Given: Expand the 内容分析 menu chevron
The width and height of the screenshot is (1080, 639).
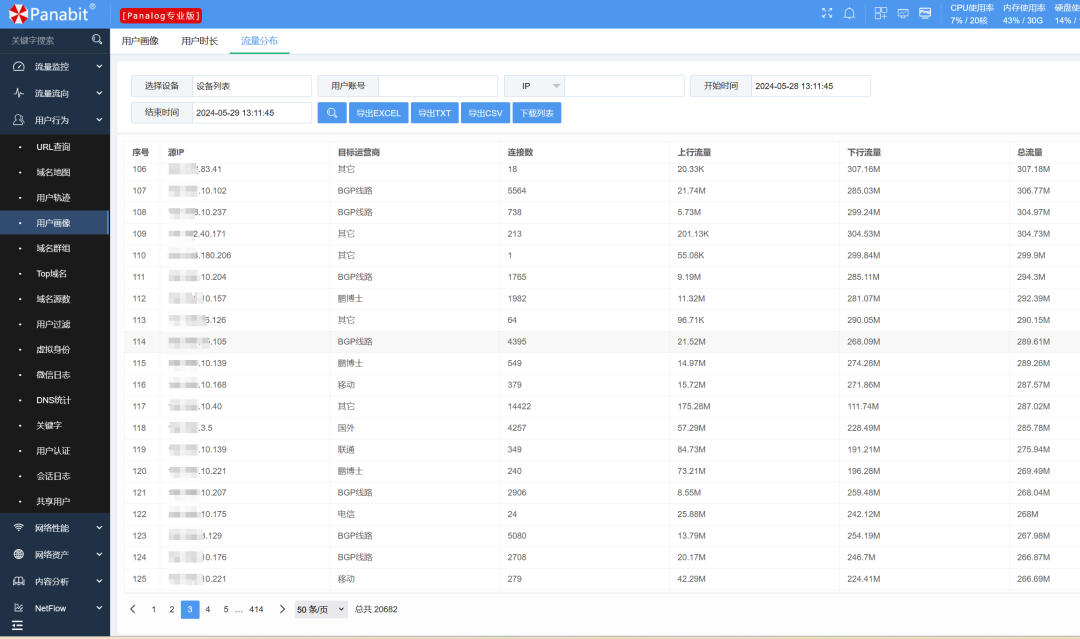Looking at the screenshot, I should click(x=99, y=581).
